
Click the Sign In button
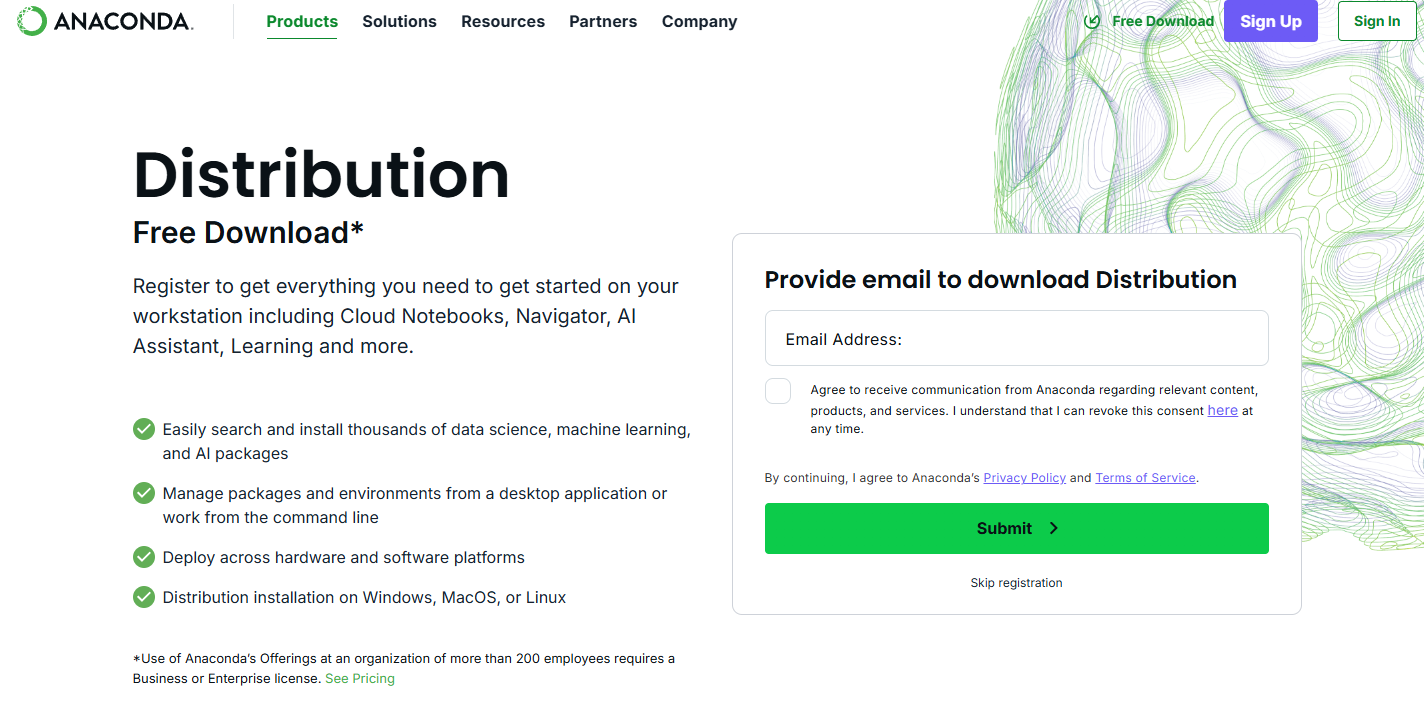(1377, 21)
